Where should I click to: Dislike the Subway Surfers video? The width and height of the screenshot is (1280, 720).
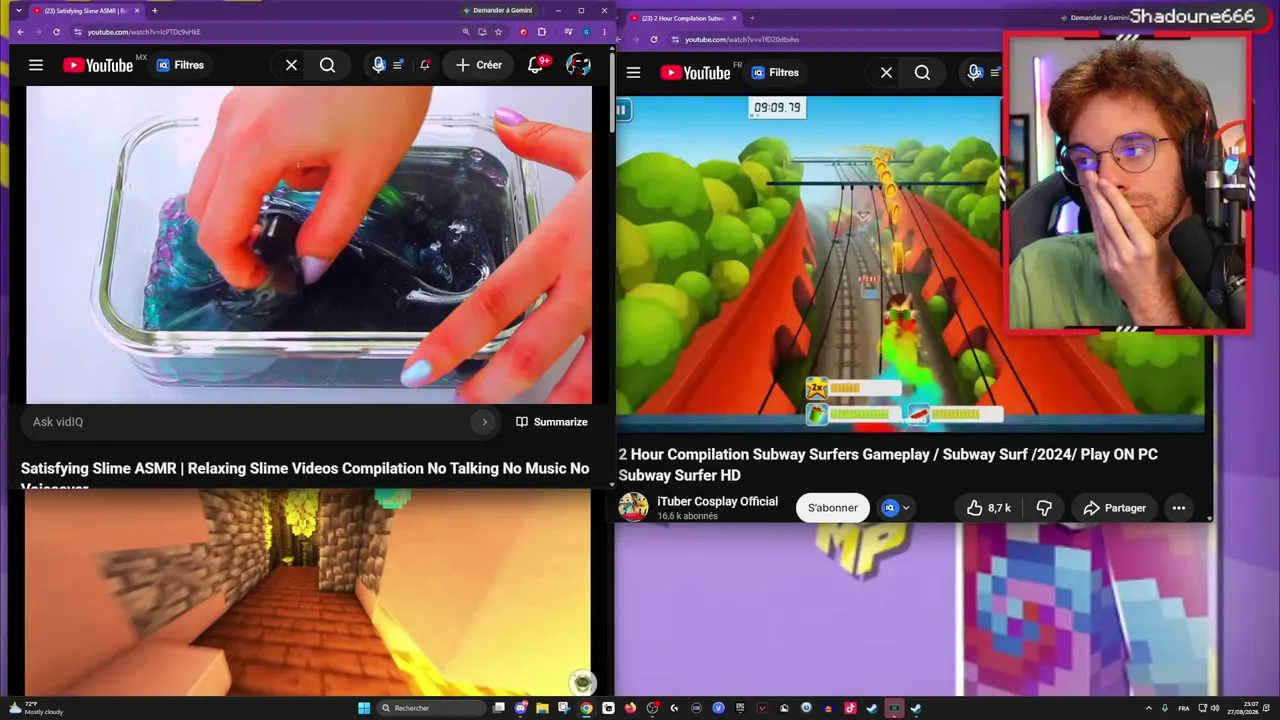coord(1044,508)
